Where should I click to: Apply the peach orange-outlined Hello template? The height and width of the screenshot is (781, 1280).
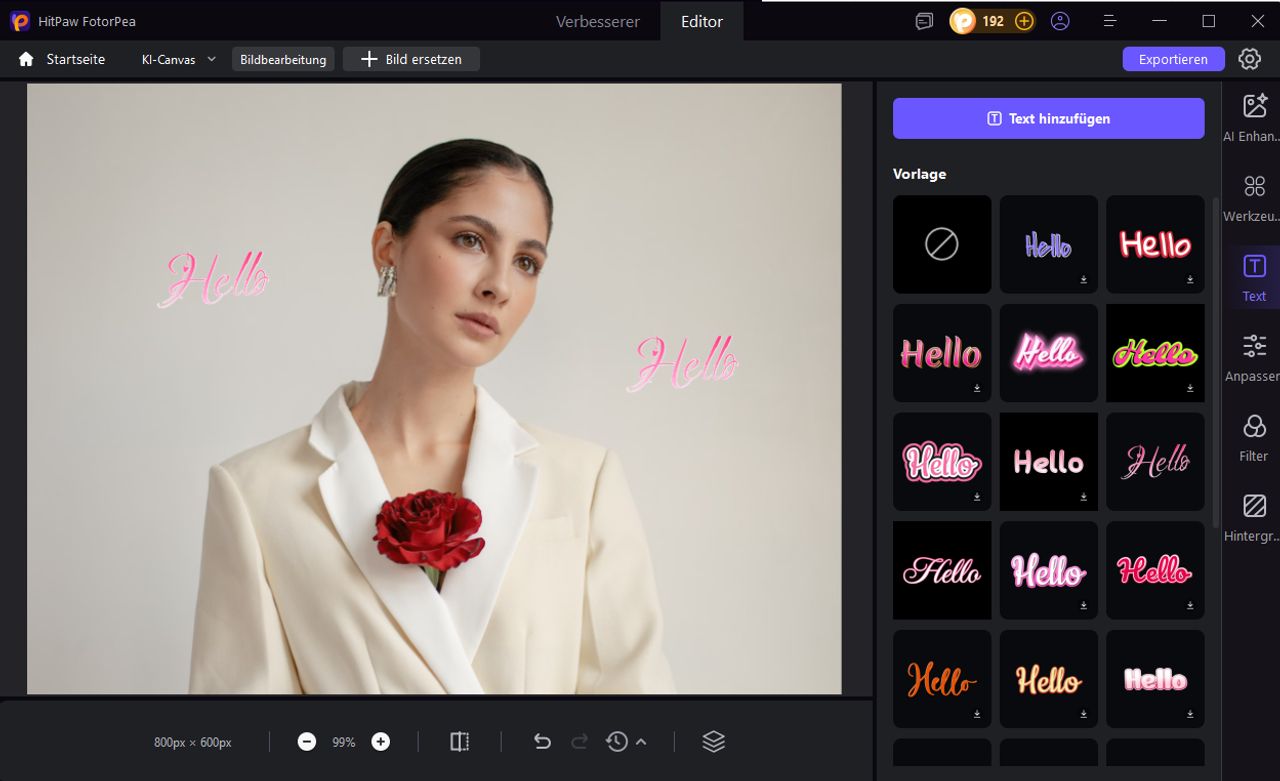(x=1049, y=679)
